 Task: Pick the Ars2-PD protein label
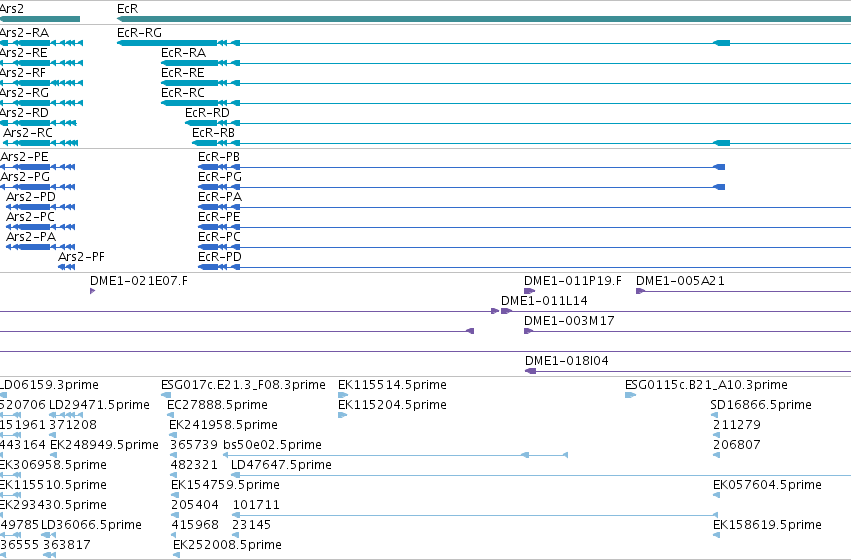coord(31,197)
